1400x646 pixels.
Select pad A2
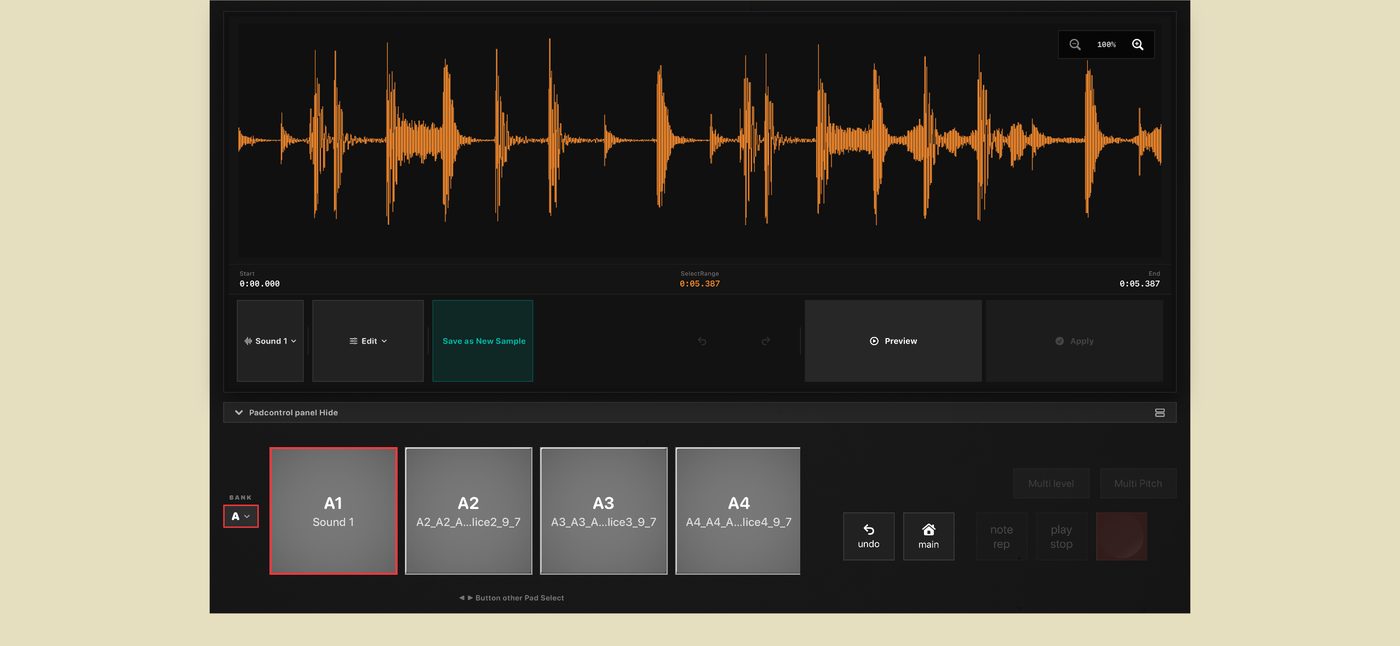(468, 511)
